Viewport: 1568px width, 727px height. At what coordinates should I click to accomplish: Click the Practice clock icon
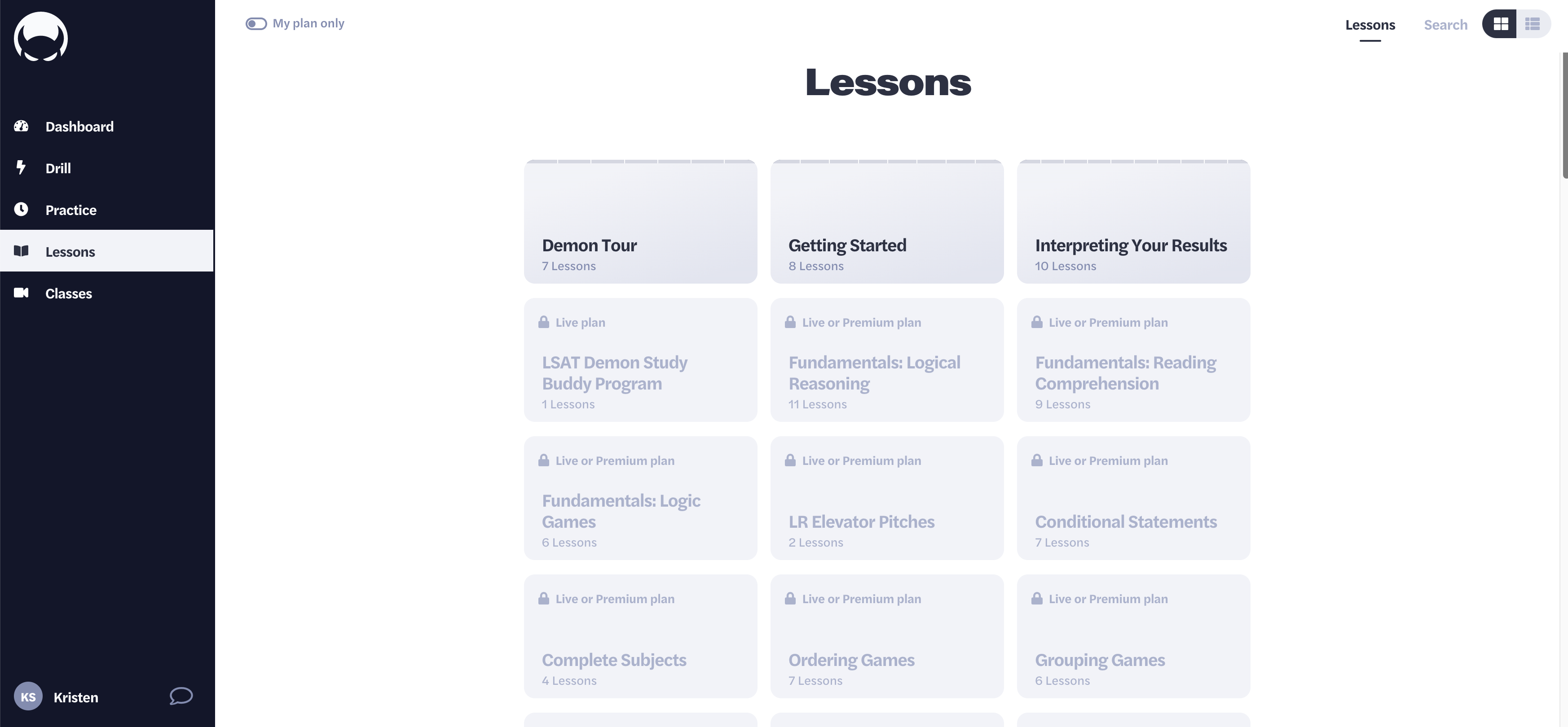tap(21, 209)
